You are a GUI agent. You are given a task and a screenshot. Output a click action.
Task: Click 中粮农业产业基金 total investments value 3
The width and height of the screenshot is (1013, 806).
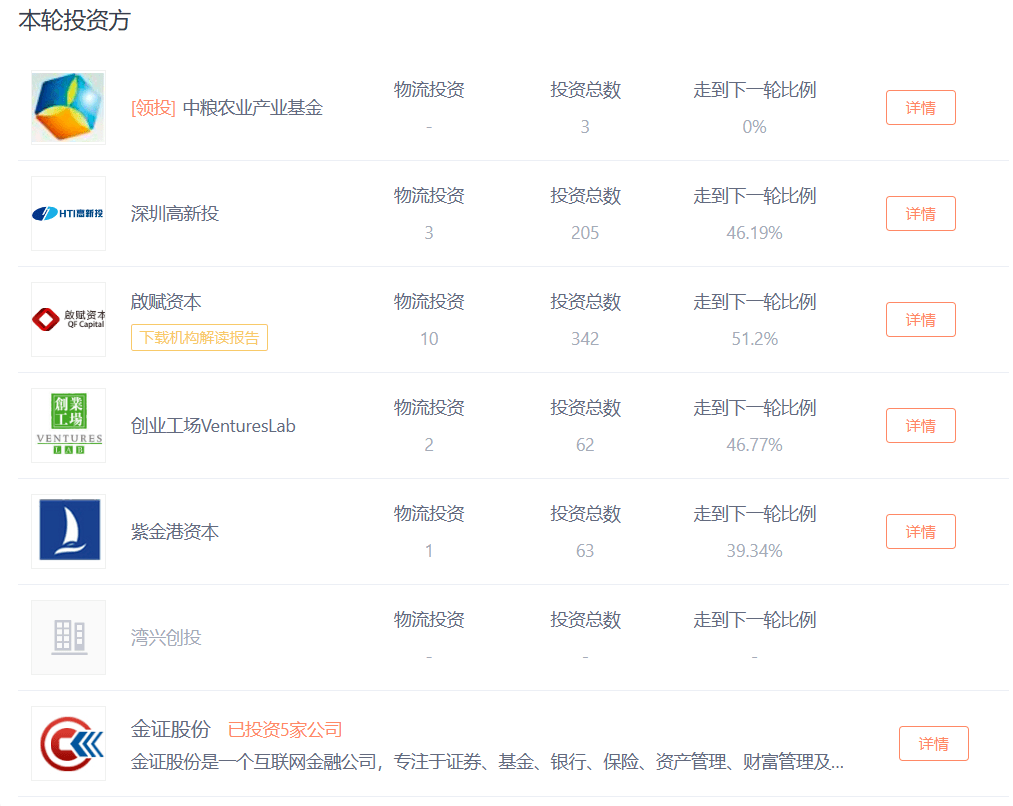[x=585, y=127]
